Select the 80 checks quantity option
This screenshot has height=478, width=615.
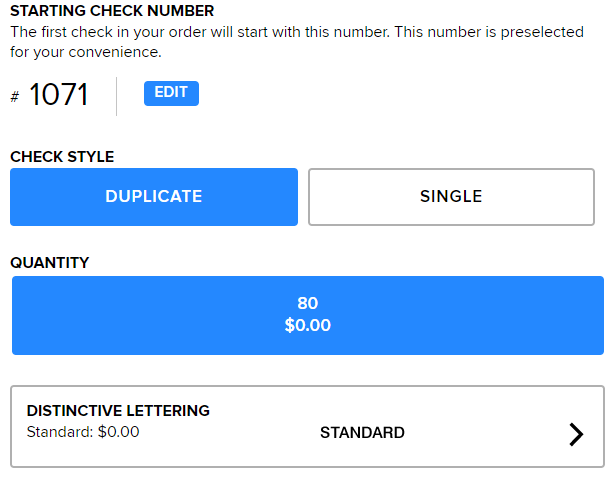click(x=308, y=315)
